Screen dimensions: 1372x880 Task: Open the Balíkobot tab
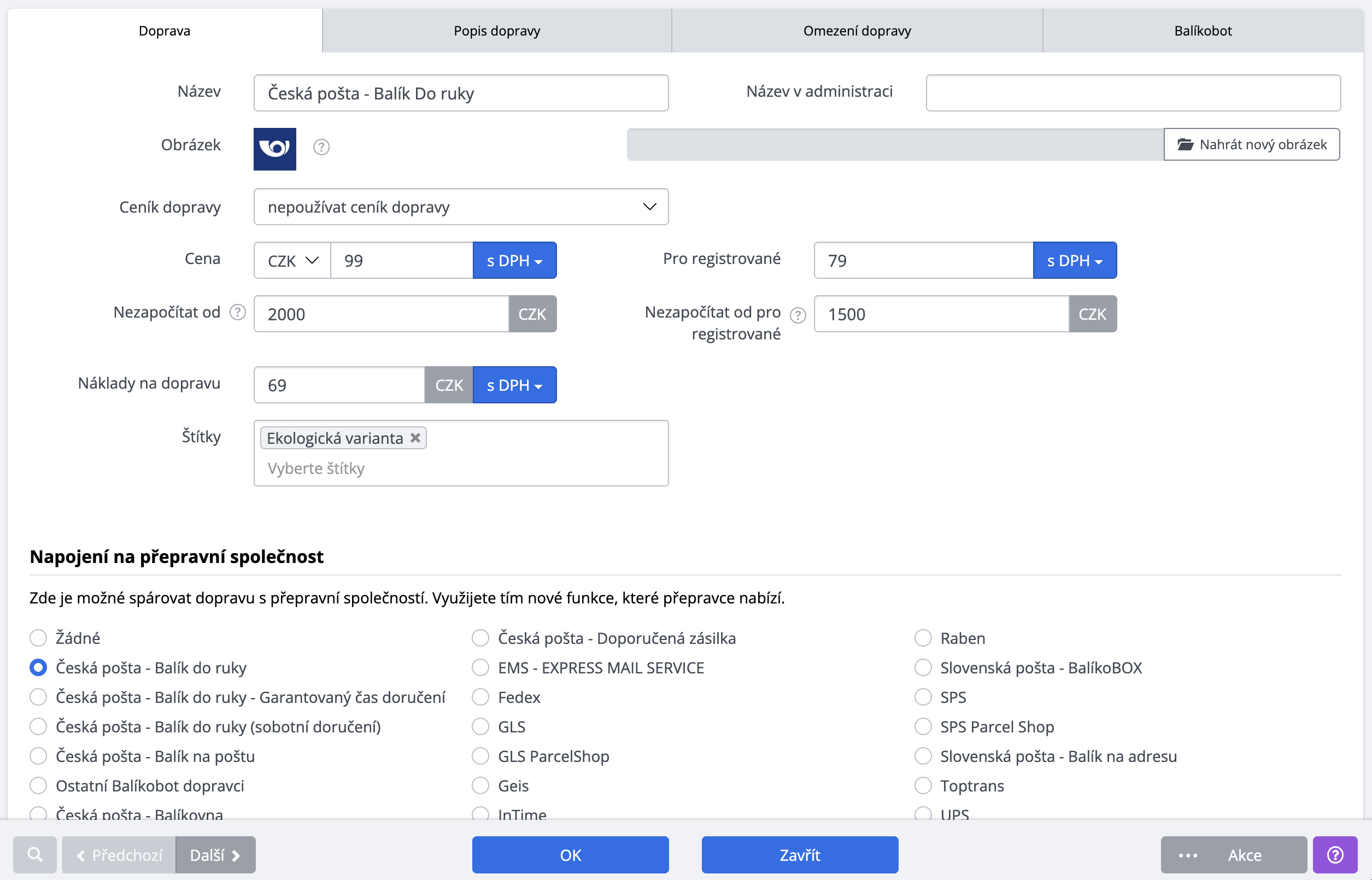point(1203,31)
